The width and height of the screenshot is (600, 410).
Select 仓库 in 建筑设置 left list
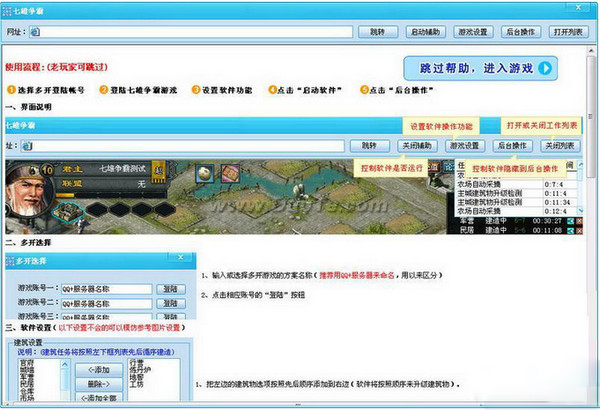27,391
